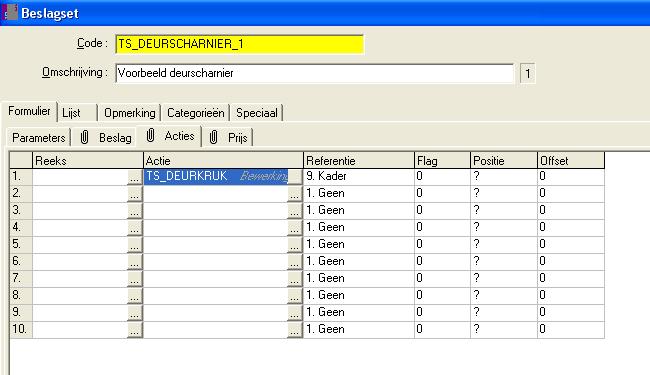This screenshot has width=650, height=375.
Task: Click the 9. Kader reference cell
Action: [x=359, y=177]
